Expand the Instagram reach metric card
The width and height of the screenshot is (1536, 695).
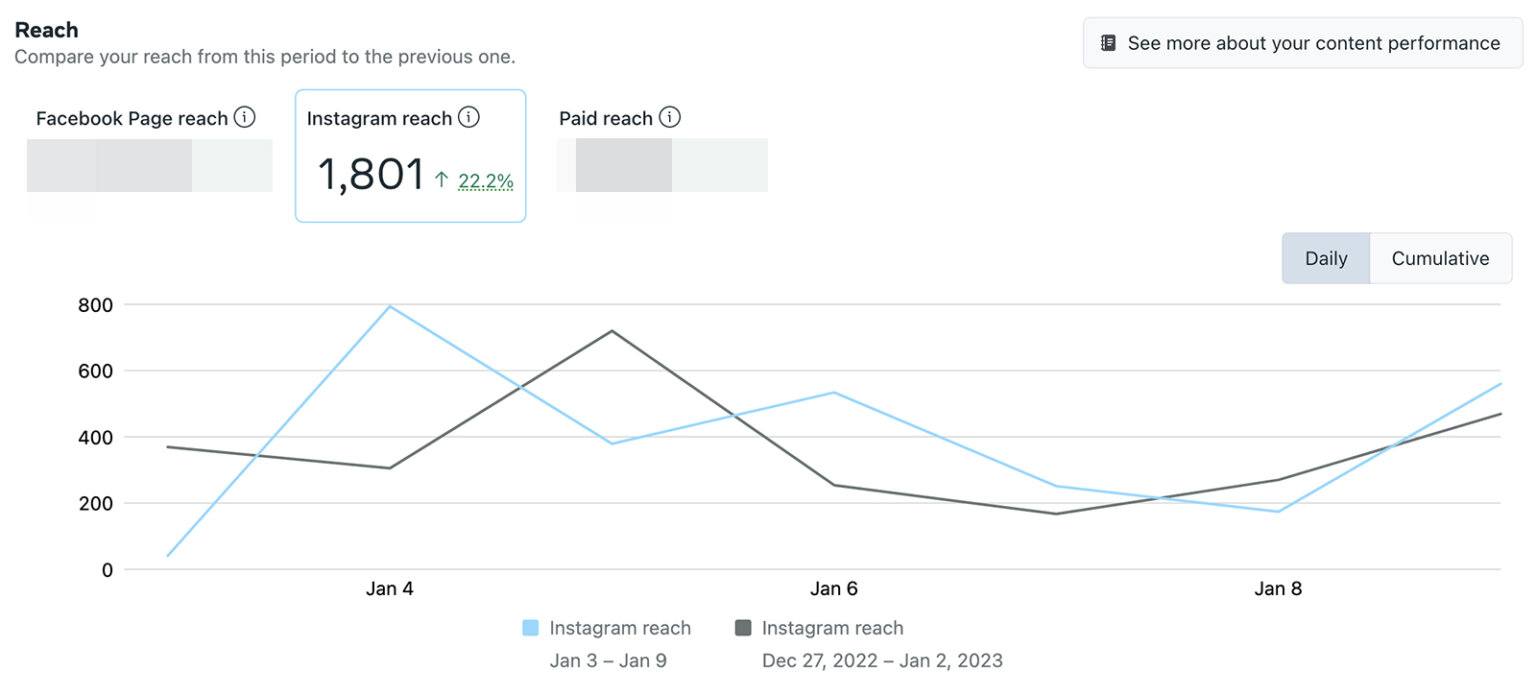coord(410,155)
